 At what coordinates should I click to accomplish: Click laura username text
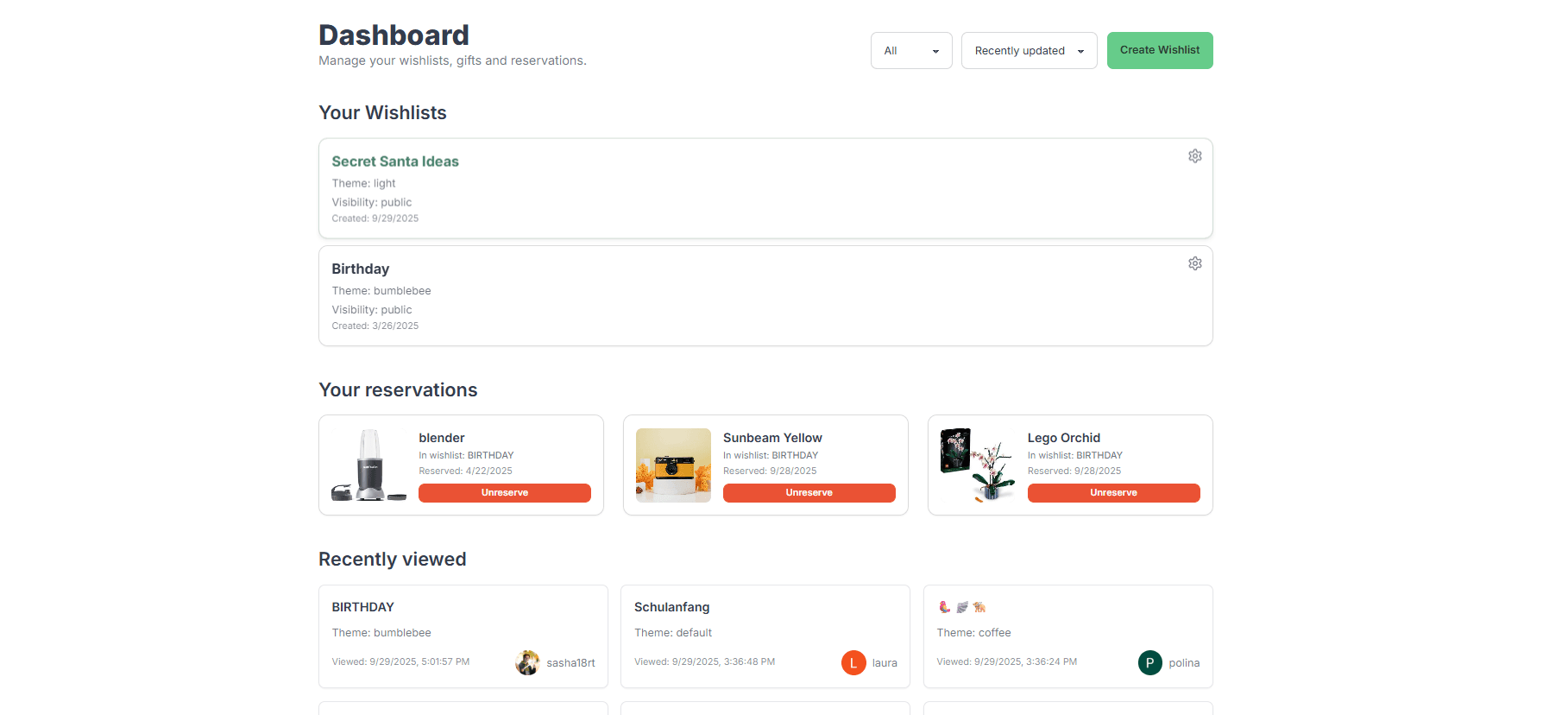[x=885, y=663]
